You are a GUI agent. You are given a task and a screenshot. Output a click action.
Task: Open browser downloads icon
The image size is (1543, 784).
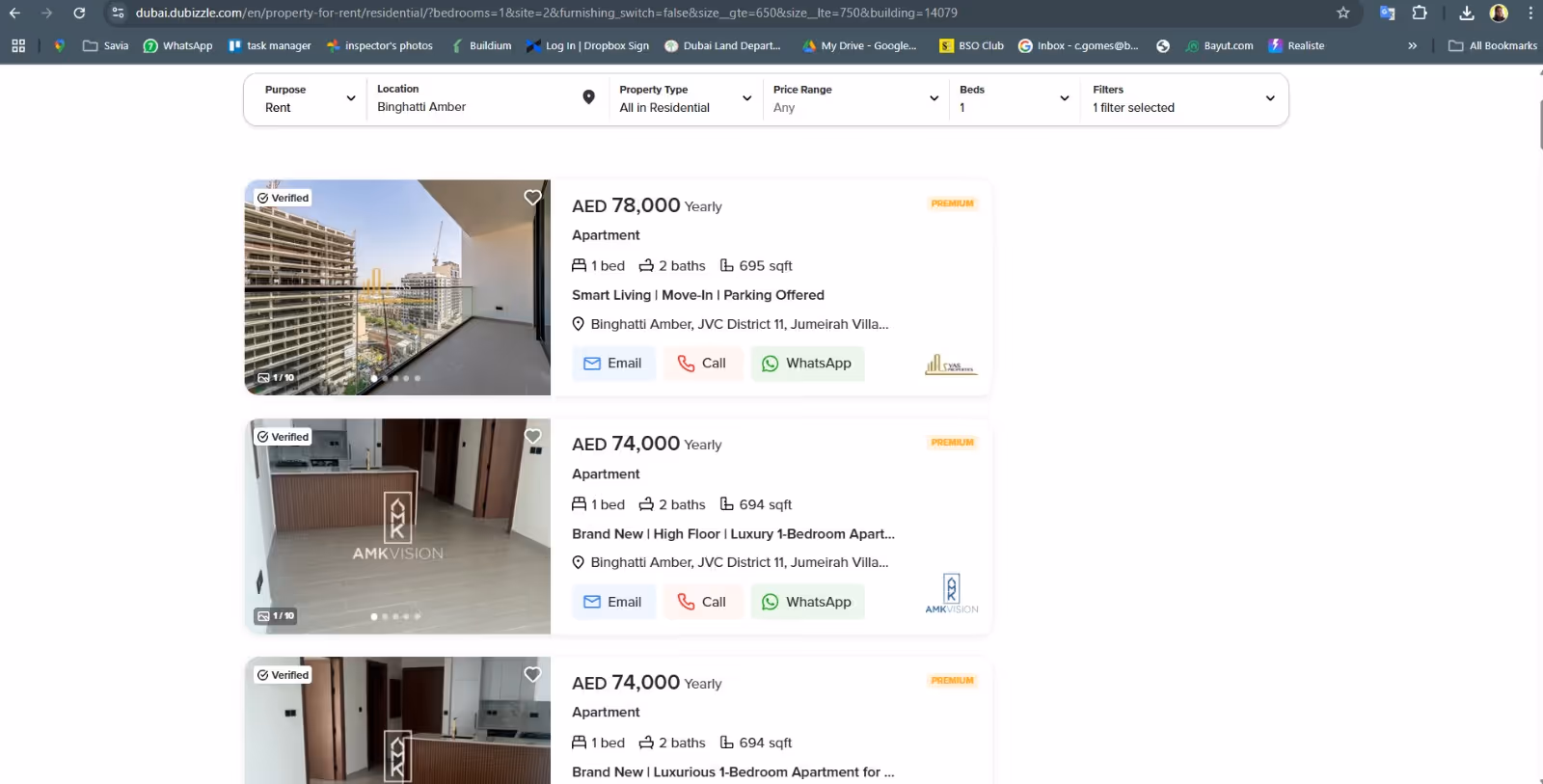click(x=1467, y=13)
